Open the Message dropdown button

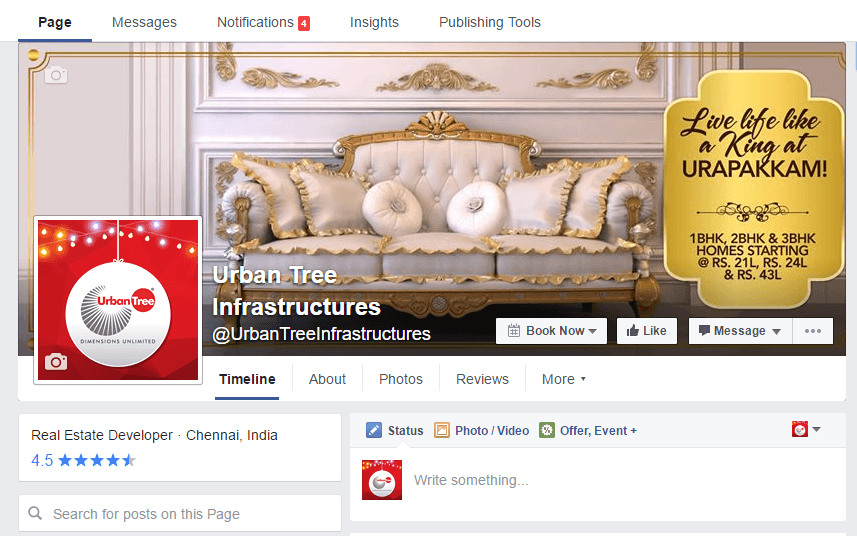740,331
